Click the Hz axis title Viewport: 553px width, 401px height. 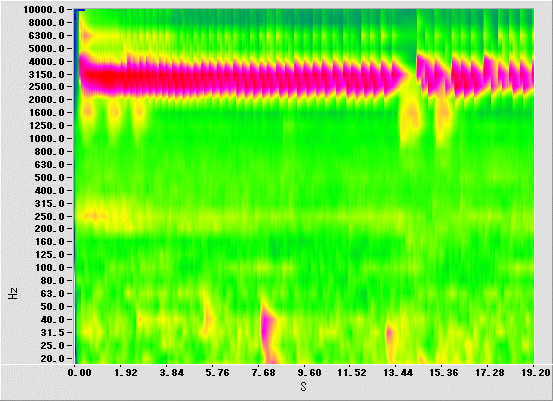pos(13,293)
